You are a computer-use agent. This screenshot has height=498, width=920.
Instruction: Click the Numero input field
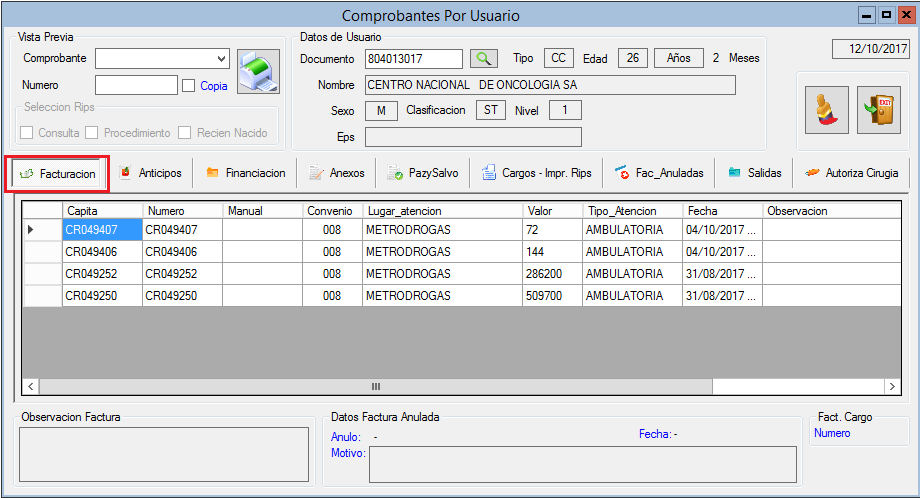pos(136,85)
